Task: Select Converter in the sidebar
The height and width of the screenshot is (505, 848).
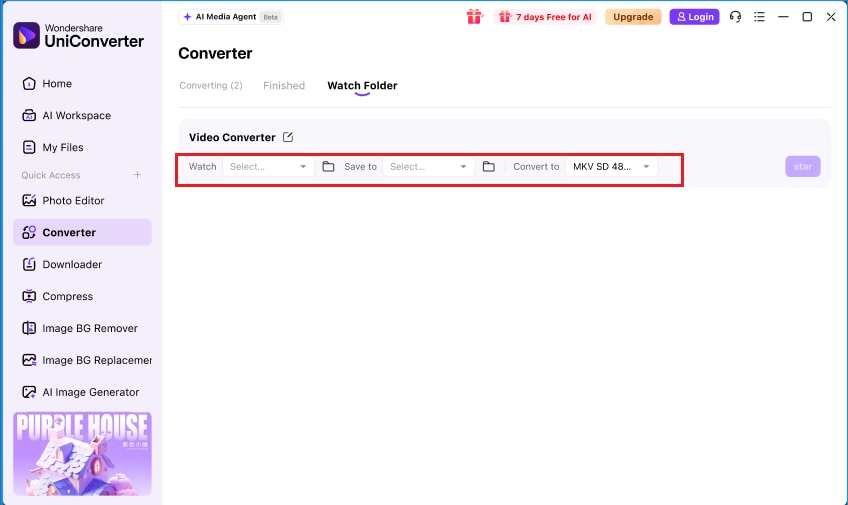Action: click(x=82, y=232)
